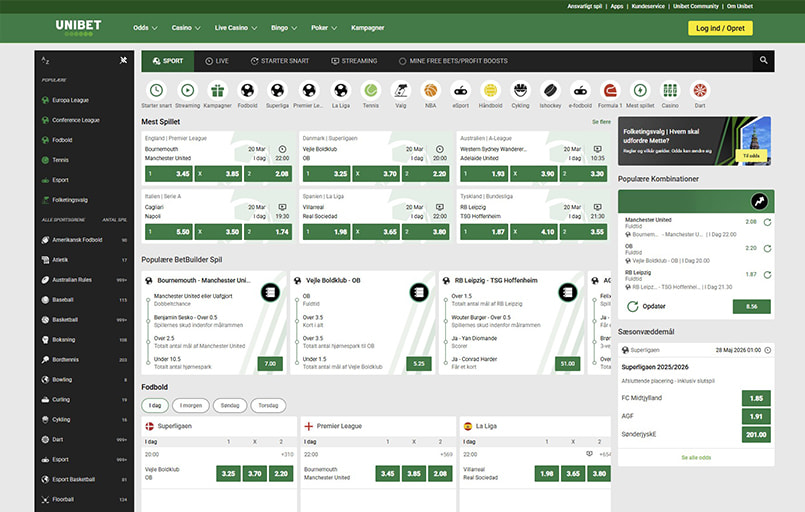Open the Kampagner menu item

(368, 28)
